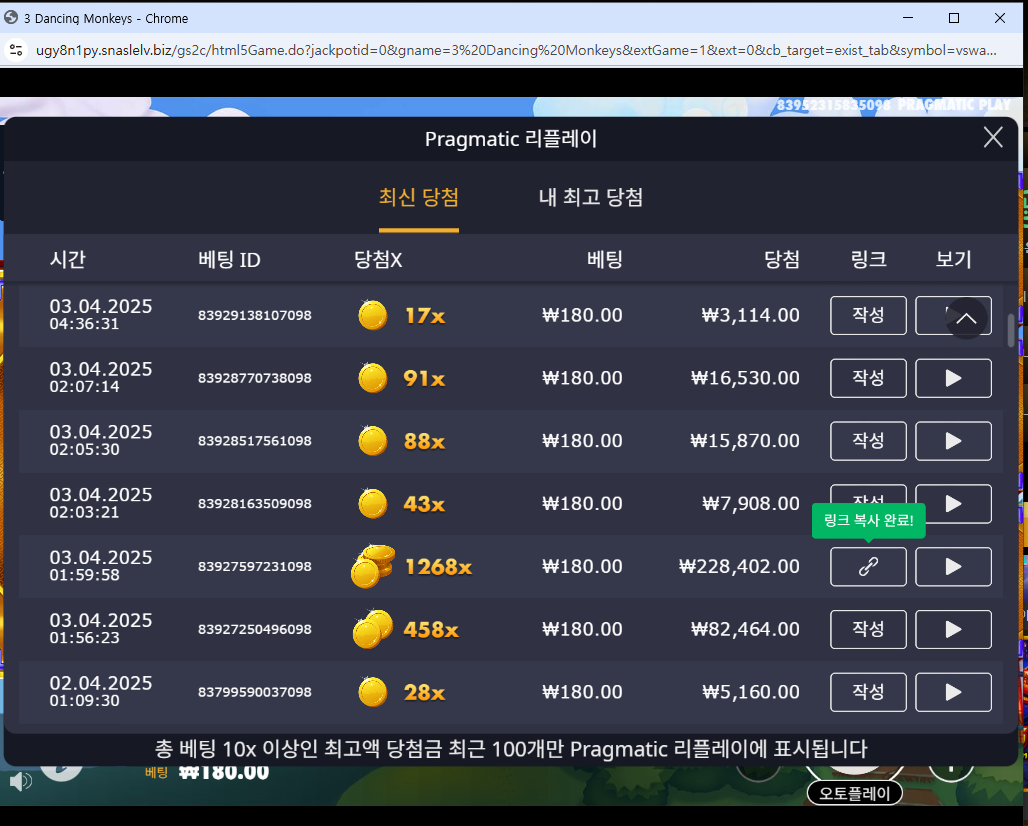This screenshot has height=826, width=1028.
Task: Mute game sound with speaker icon
Action: [20, 781]
